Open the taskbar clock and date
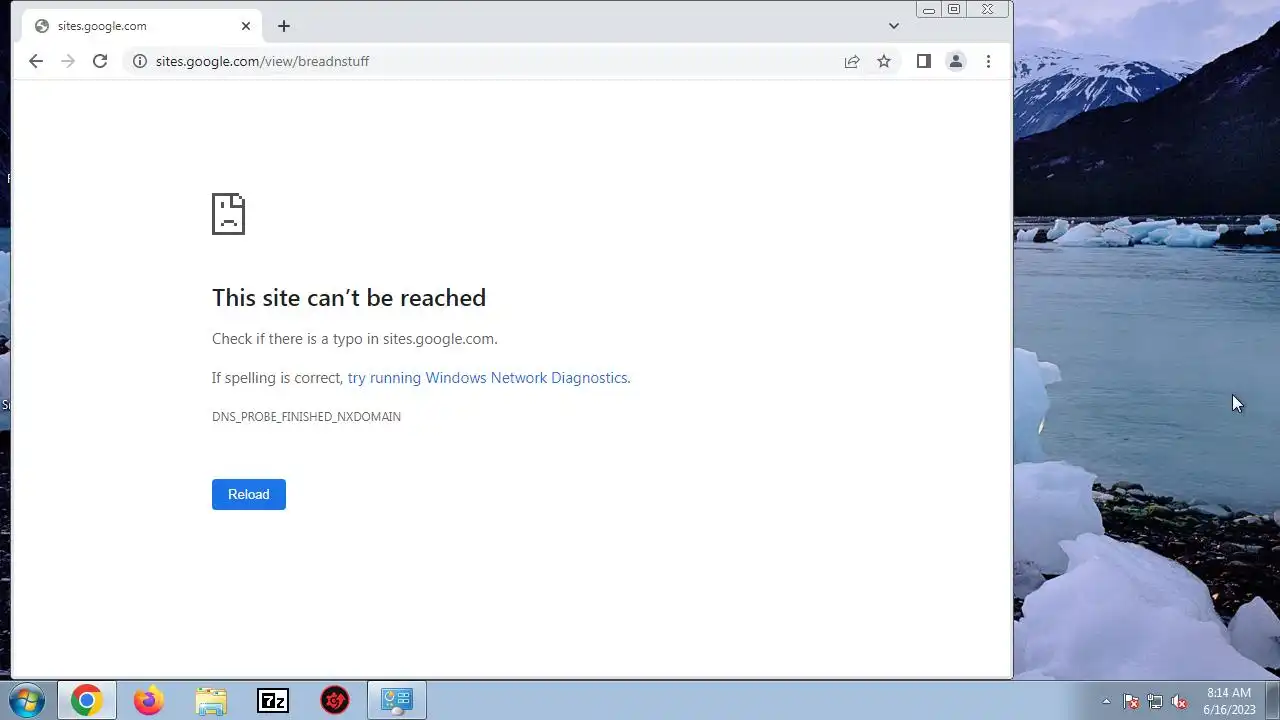The image size is (1280, 720). [1229, 701]
